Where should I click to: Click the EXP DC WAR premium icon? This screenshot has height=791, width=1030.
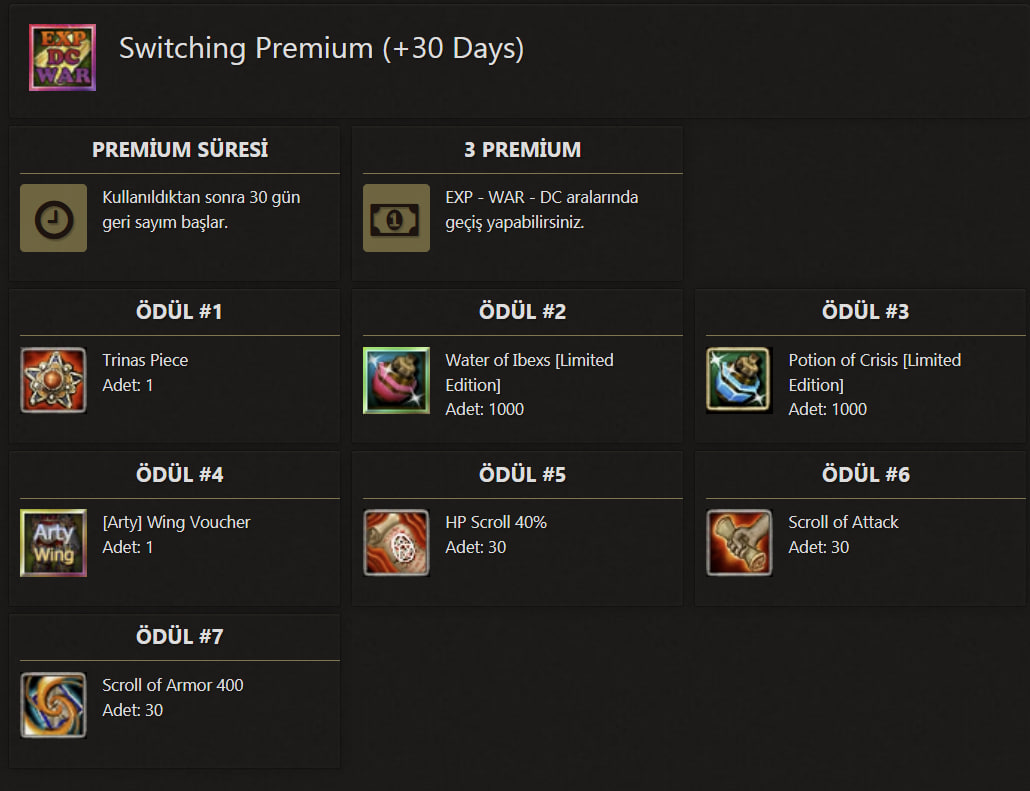click(62, 58)
